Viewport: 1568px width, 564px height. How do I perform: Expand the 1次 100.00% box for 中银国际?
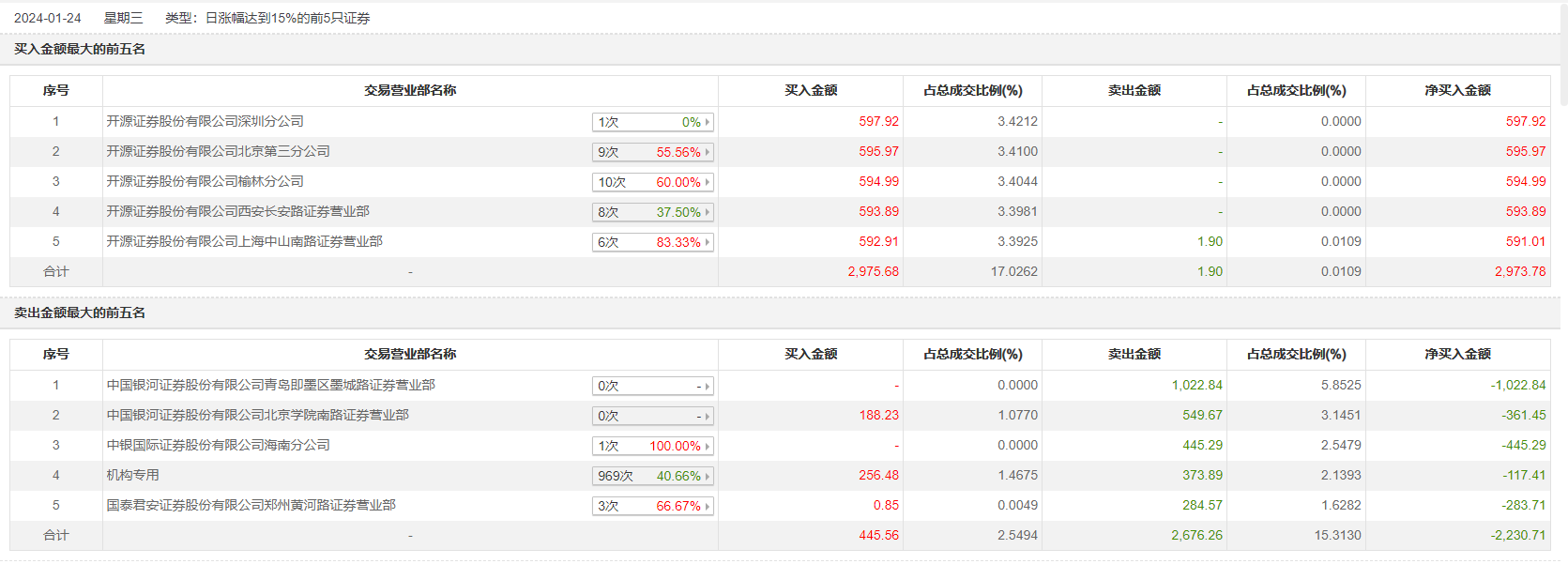[x=653, y=446]
